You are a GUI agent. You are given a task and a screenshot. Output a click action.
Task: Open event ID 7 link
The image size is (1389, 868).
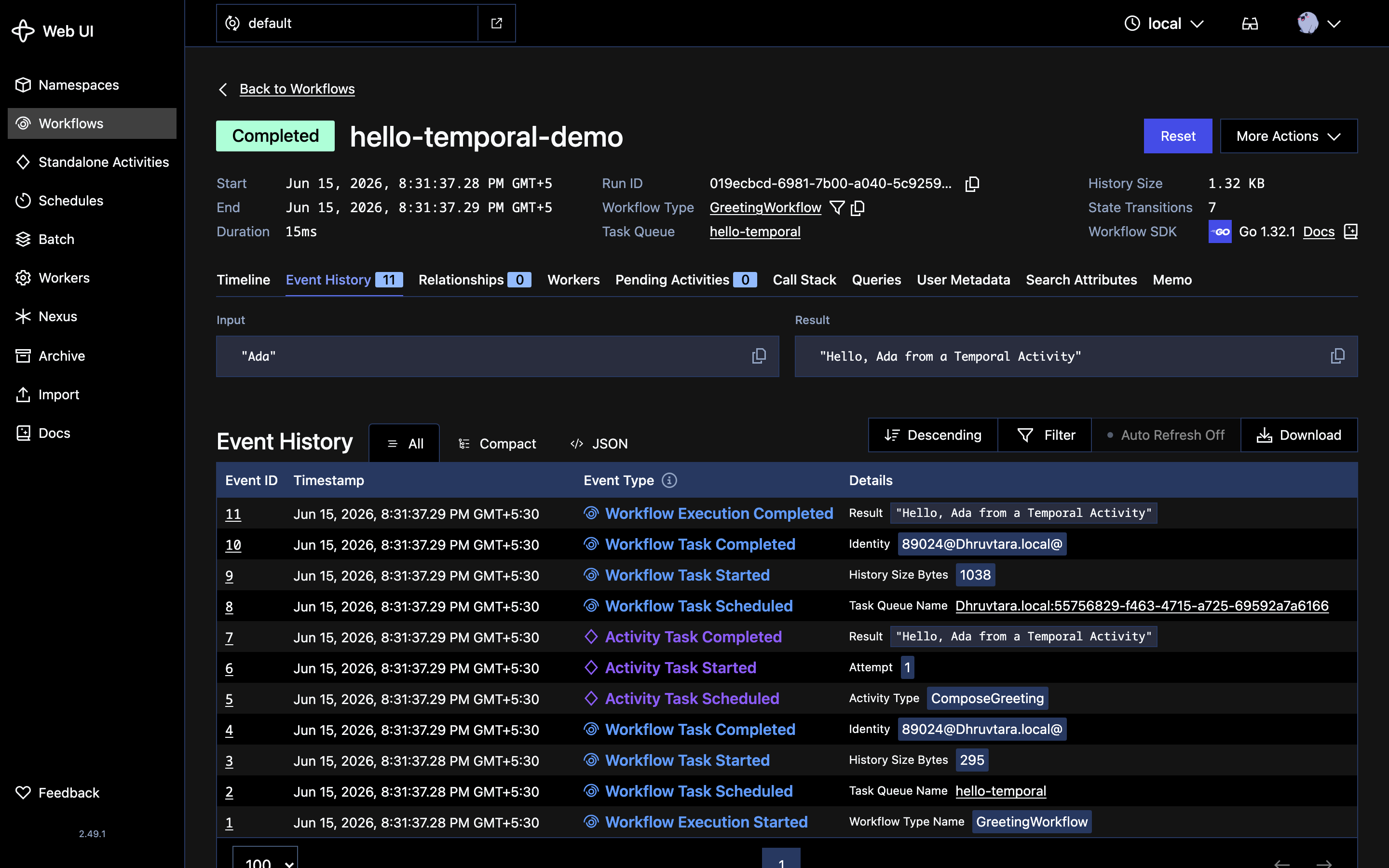coord(229,637)
